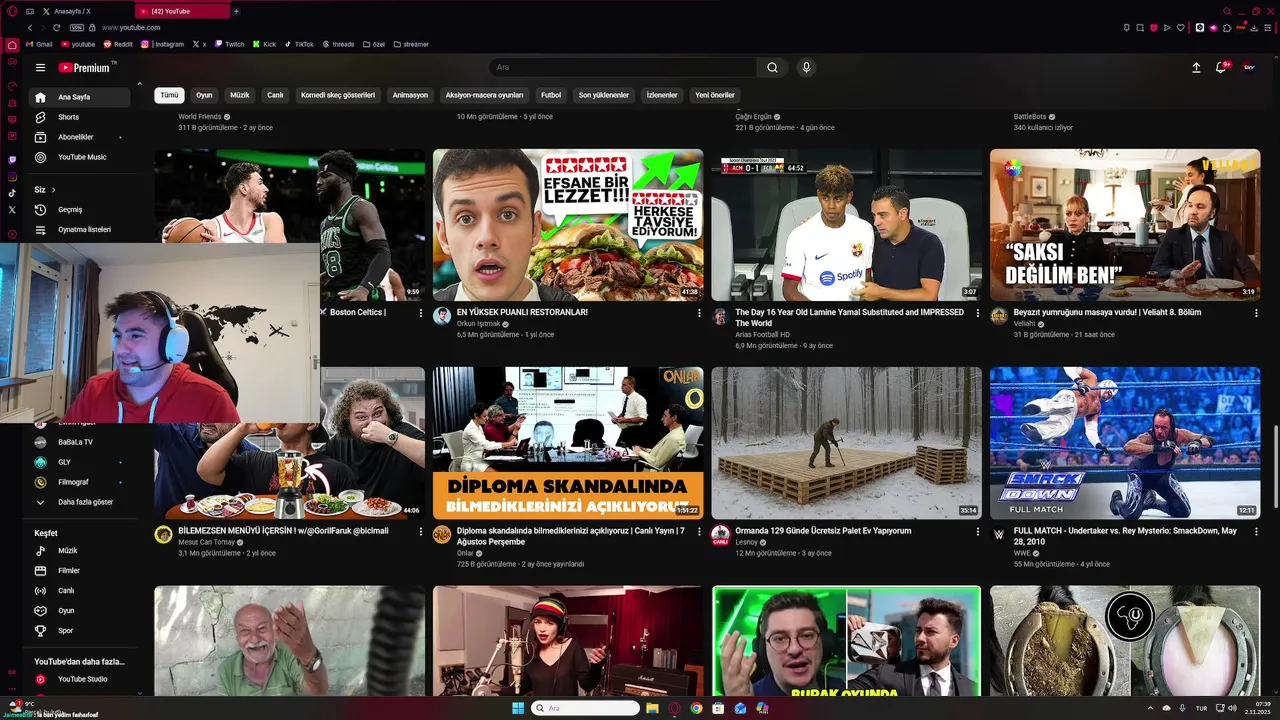The height and width of the screenshot is (720, 1280).
Task: Start voice search with the microphone icon
Action: point(806,67)
